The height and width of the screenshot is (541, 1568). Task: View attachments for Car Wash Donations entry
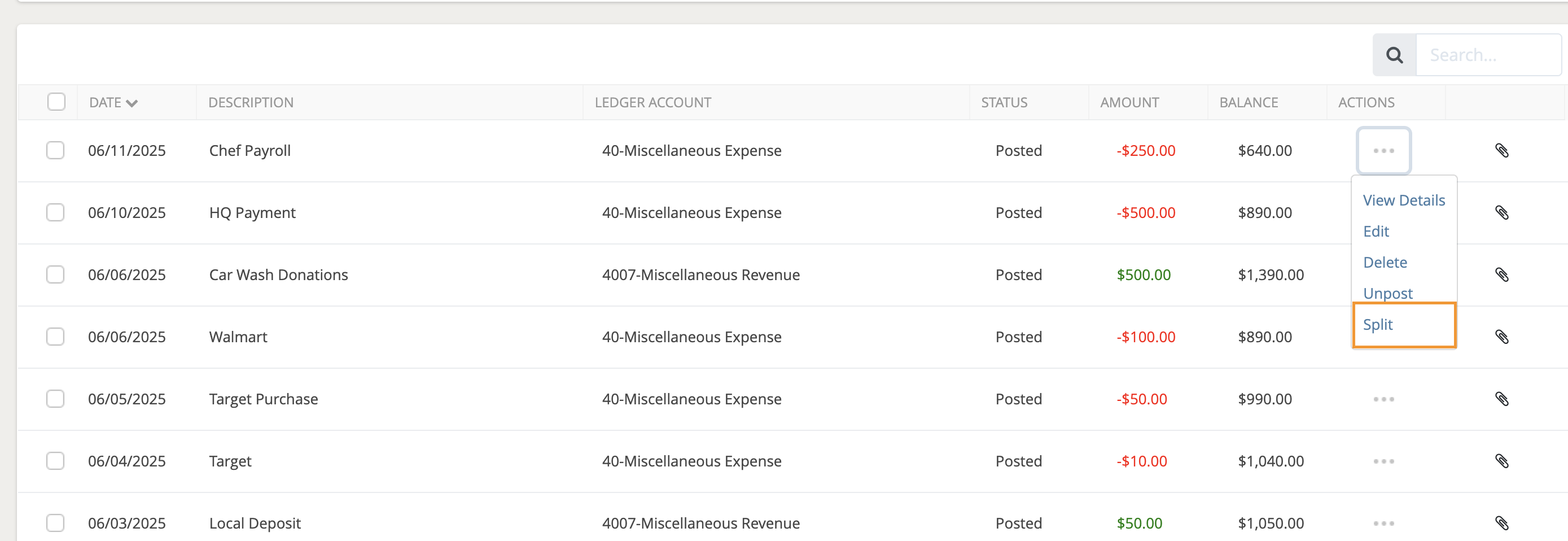pyautogui.click(x=1504, y=275)
